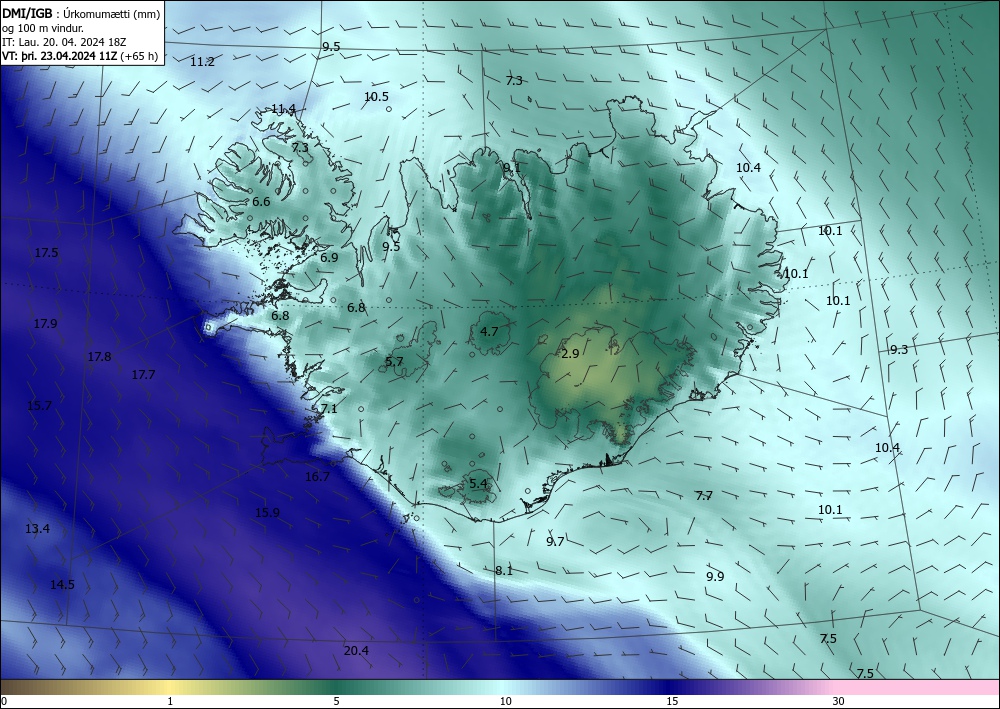Click the 9.7 value label

point(555,542)
